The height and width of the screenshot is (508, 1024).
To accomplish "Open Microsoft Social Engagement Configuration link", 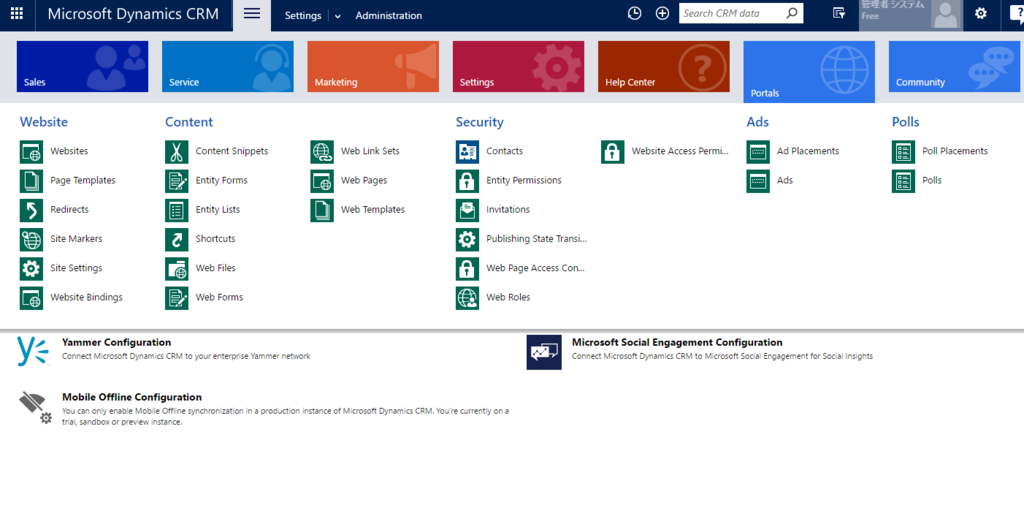I will coord(677,342).
